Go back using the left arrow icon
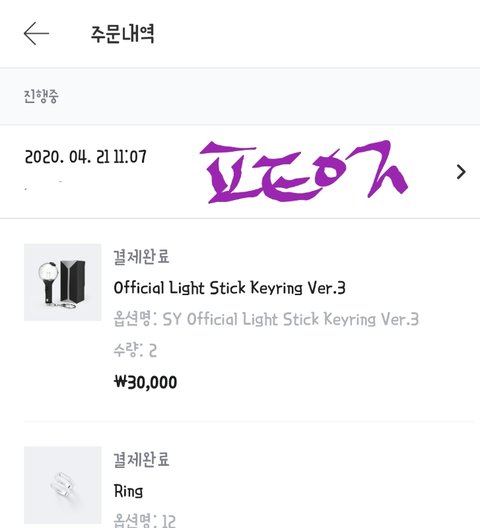Screen dimensions: 480x528 click(36, 34)
